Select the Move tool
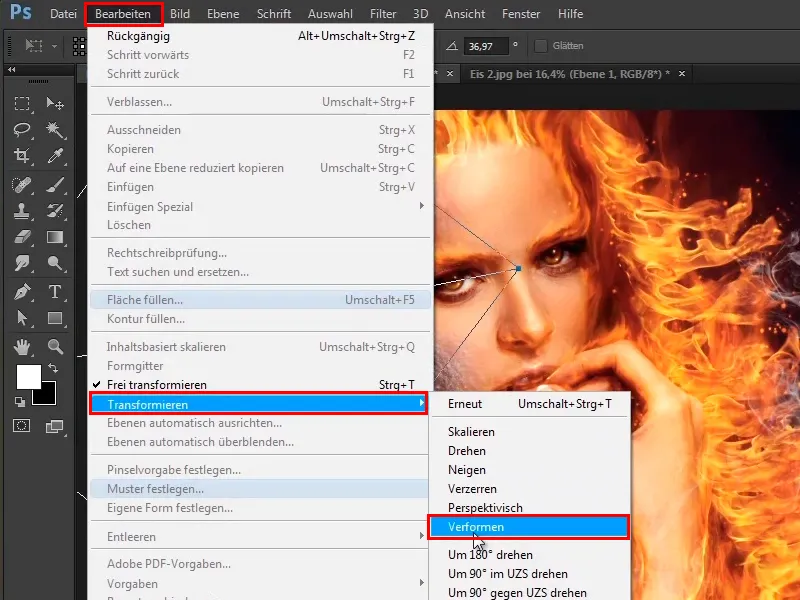 coord(55,104)
